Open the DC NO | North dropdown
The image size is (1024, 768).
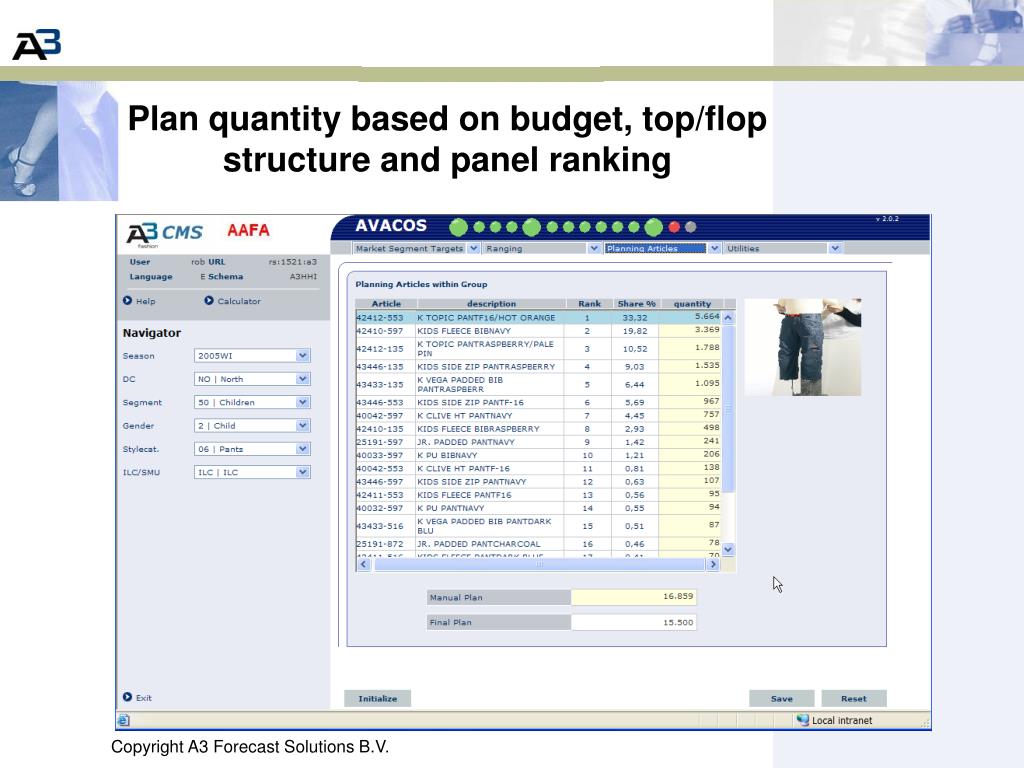point(302,379)
